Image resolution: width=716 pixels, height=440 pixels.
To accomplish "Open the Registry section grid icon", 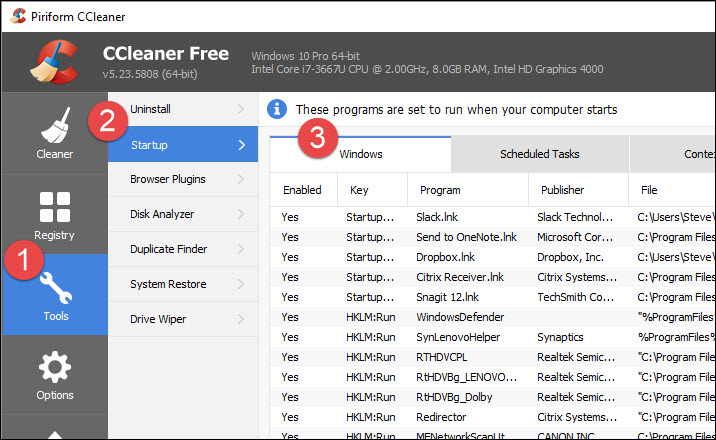I will (55, 207).
